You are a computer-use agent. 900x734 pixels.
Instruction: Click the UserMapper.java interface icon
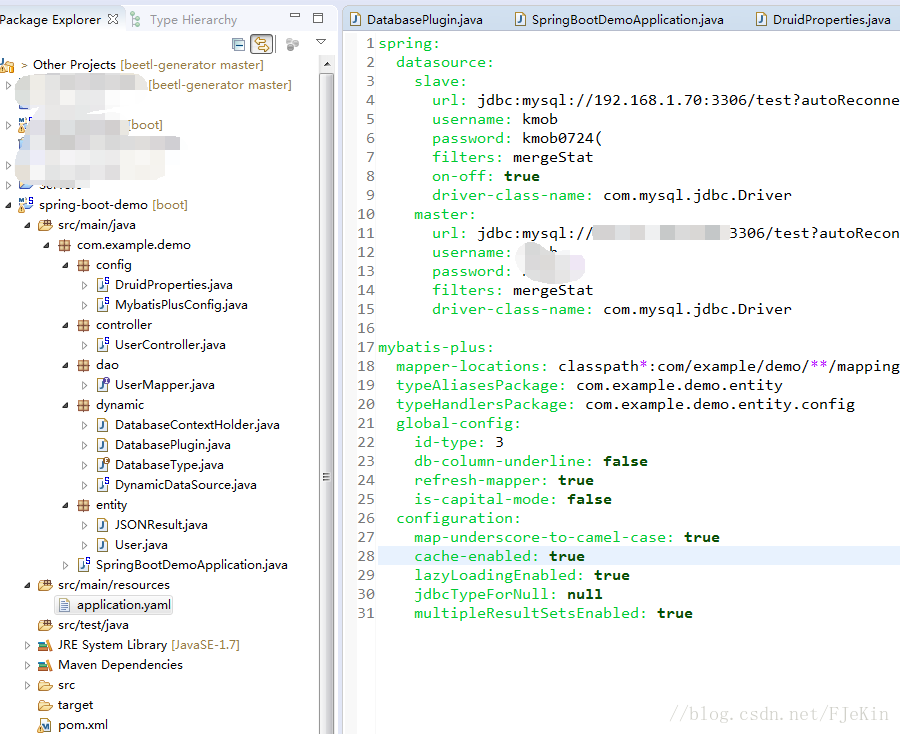pyautogui.click(x=103, y=385)
